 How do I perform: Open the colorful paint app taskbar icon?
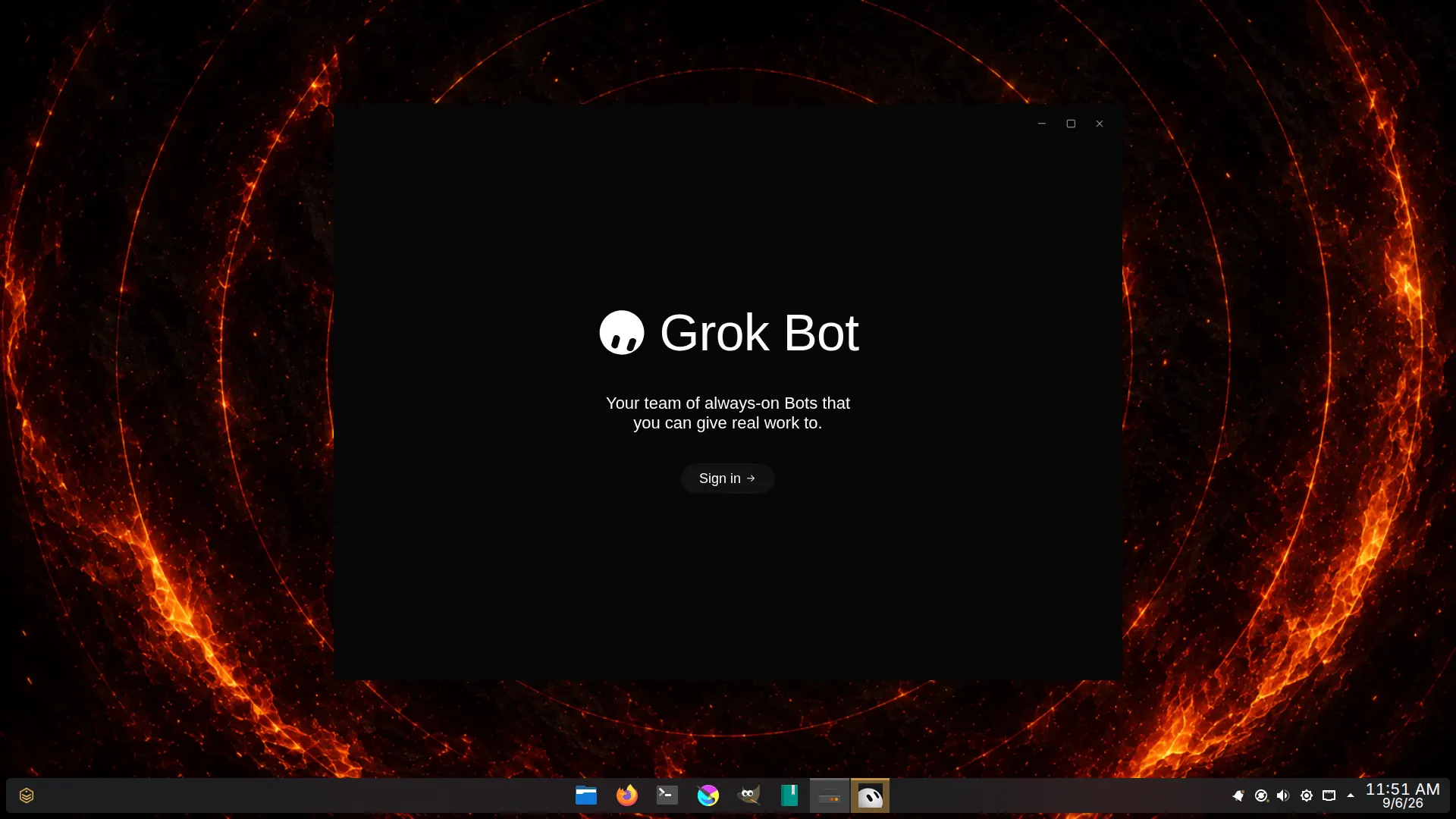click(x=708, y=795)
